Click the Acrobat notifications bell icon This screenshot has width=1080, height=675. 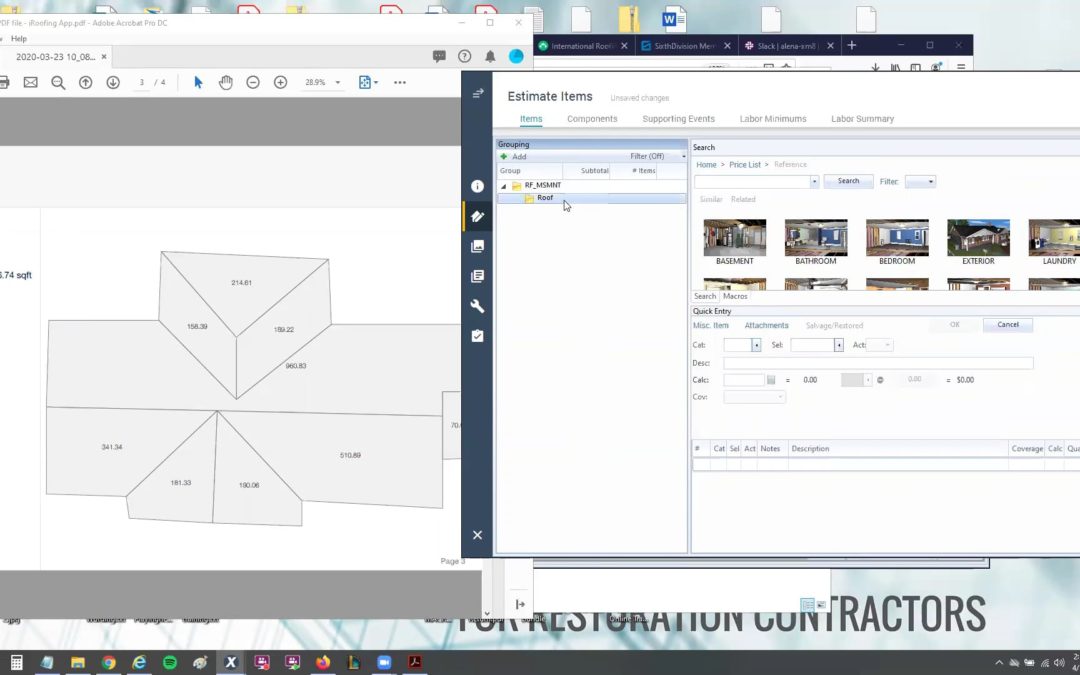pyautogui.click(x=490, y=57)
